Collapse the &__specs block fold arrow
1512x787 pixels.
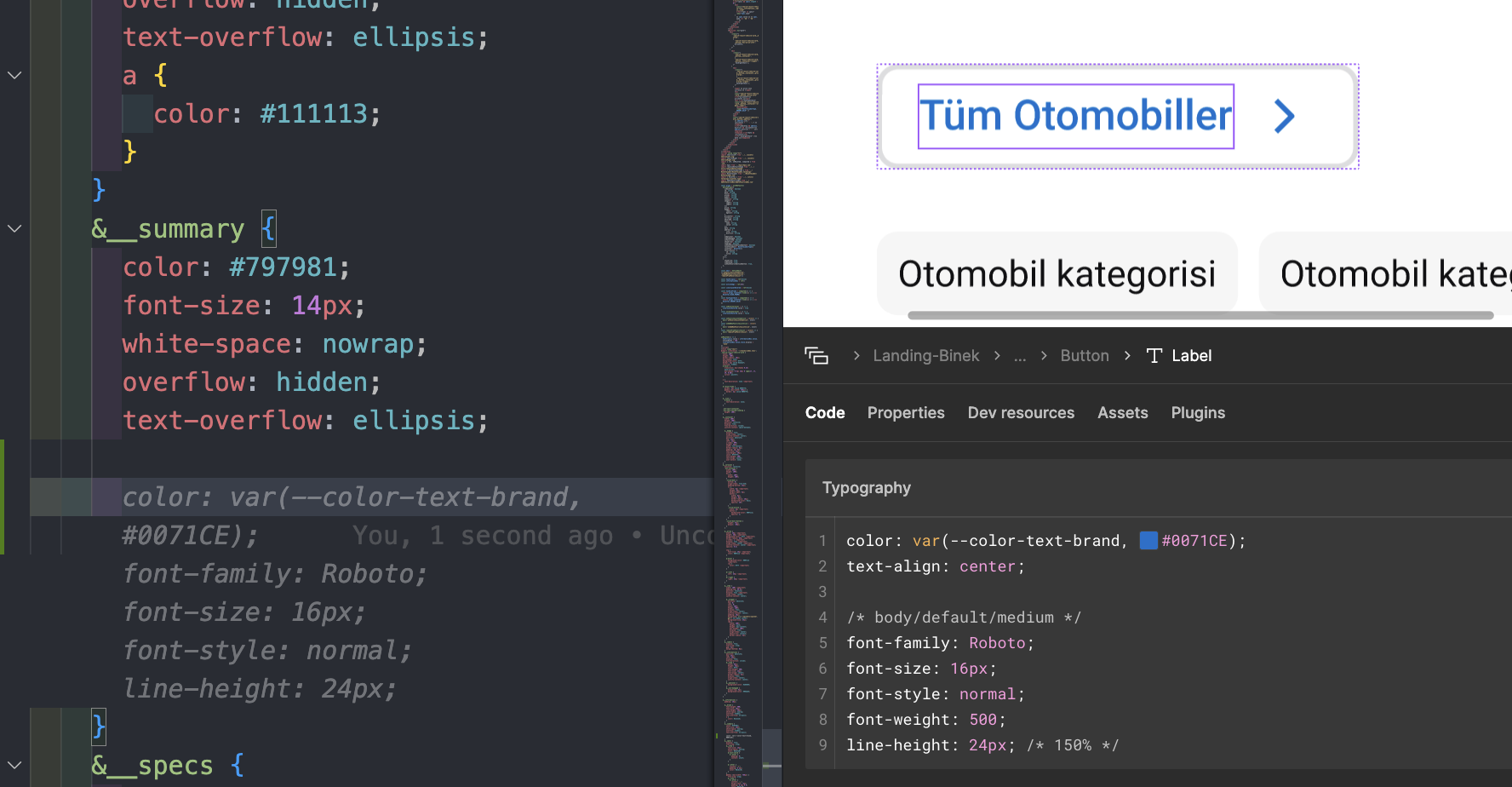(x=14, y=765)
